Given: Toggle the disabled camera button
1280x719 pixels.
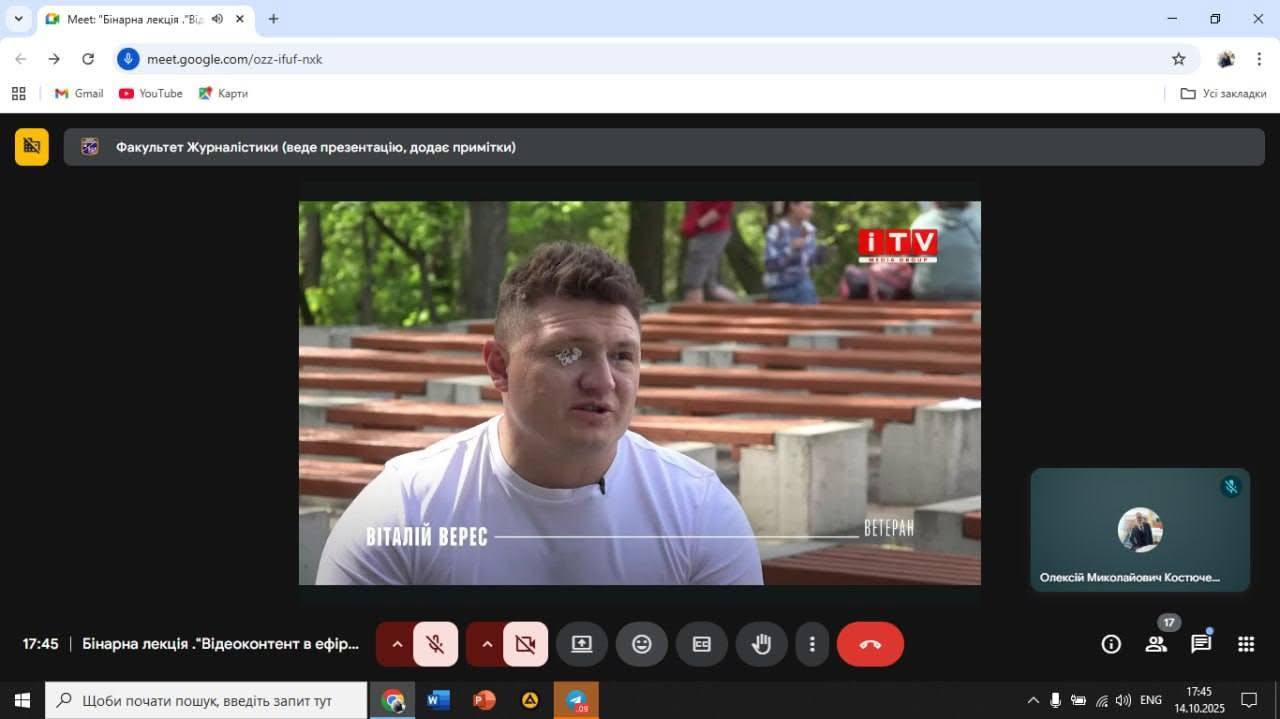Looking at the screenshot, I should 525,644.
